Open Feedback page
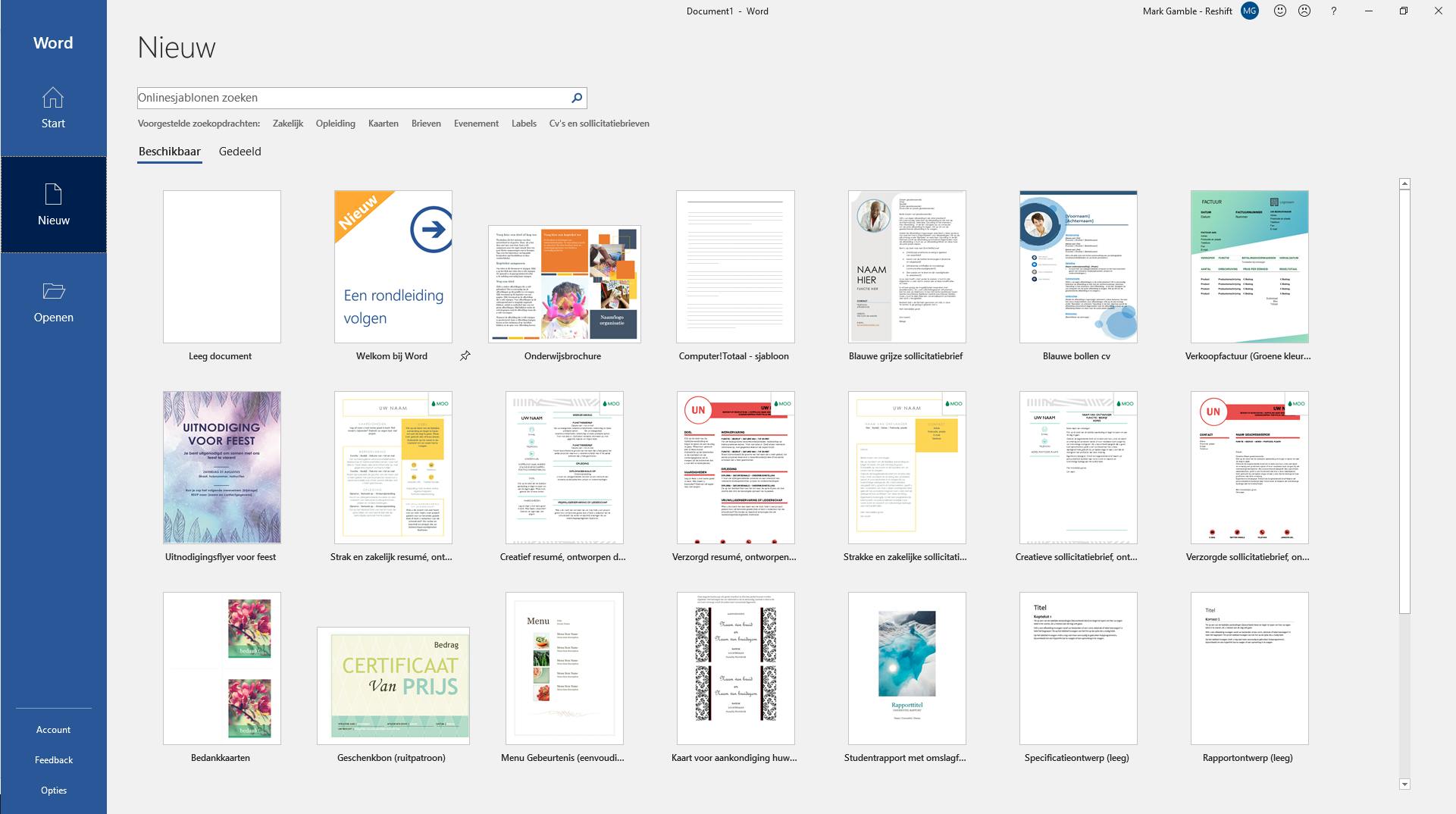 click(53, 760)
